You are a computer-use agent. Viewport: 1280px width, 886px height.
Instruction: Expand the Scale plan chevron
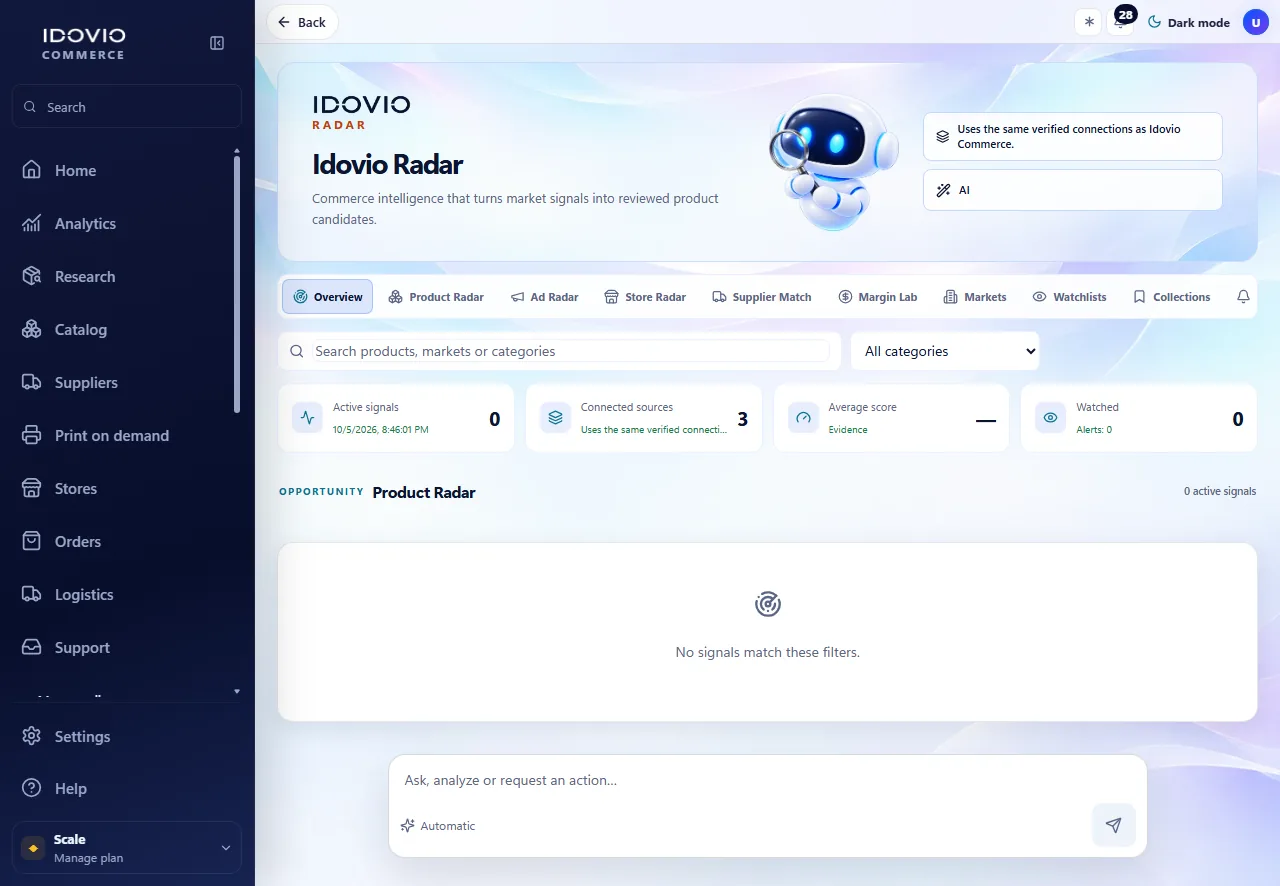[225, 848]
